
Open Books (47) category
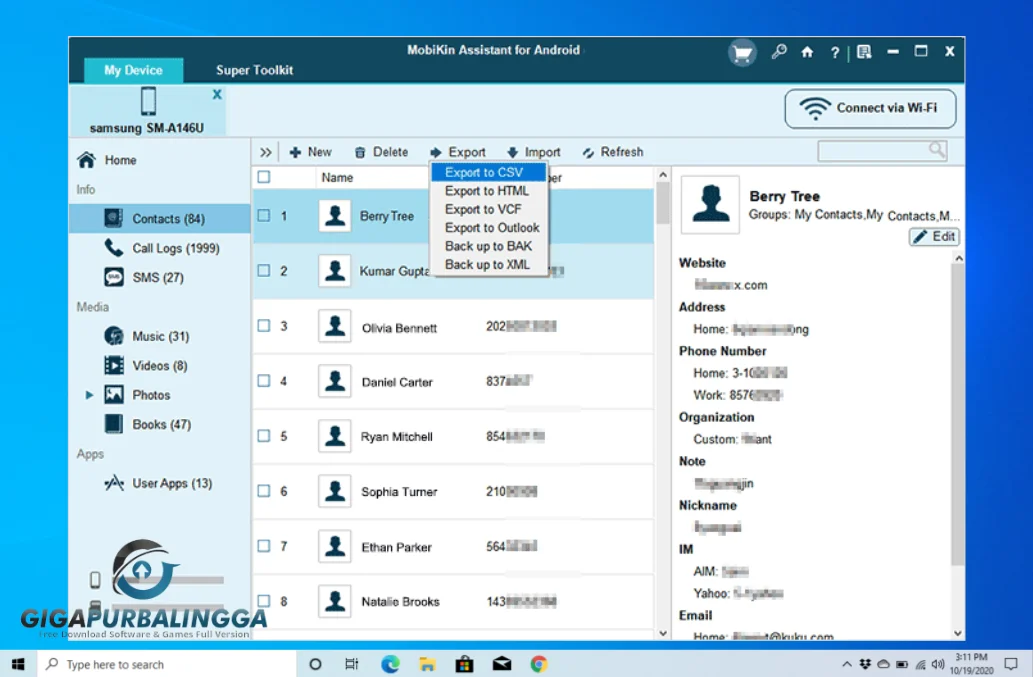point(148,425)
